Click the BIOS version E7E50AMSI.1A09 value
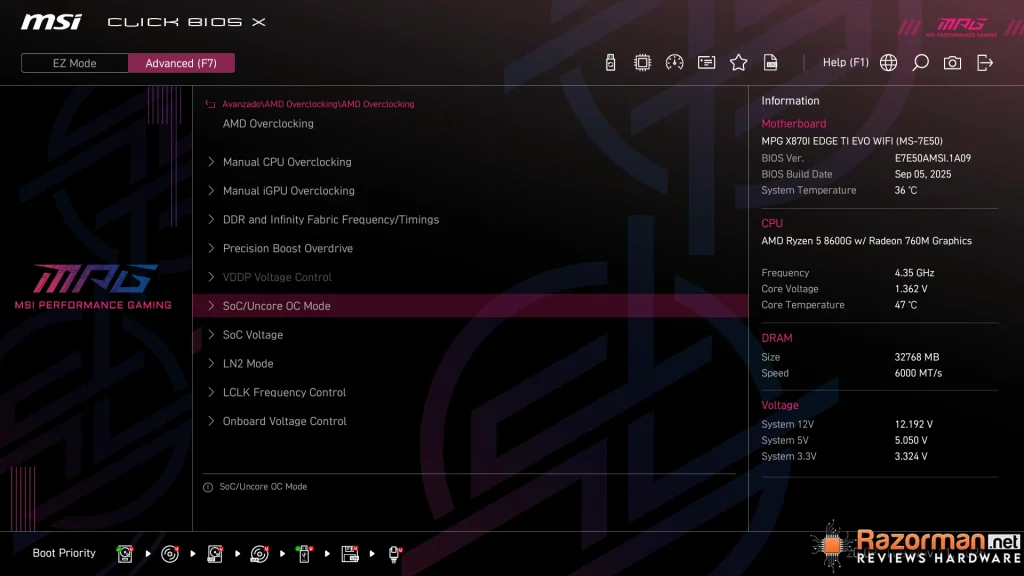The image size is (1024, 576). click(x=933, y=158)
